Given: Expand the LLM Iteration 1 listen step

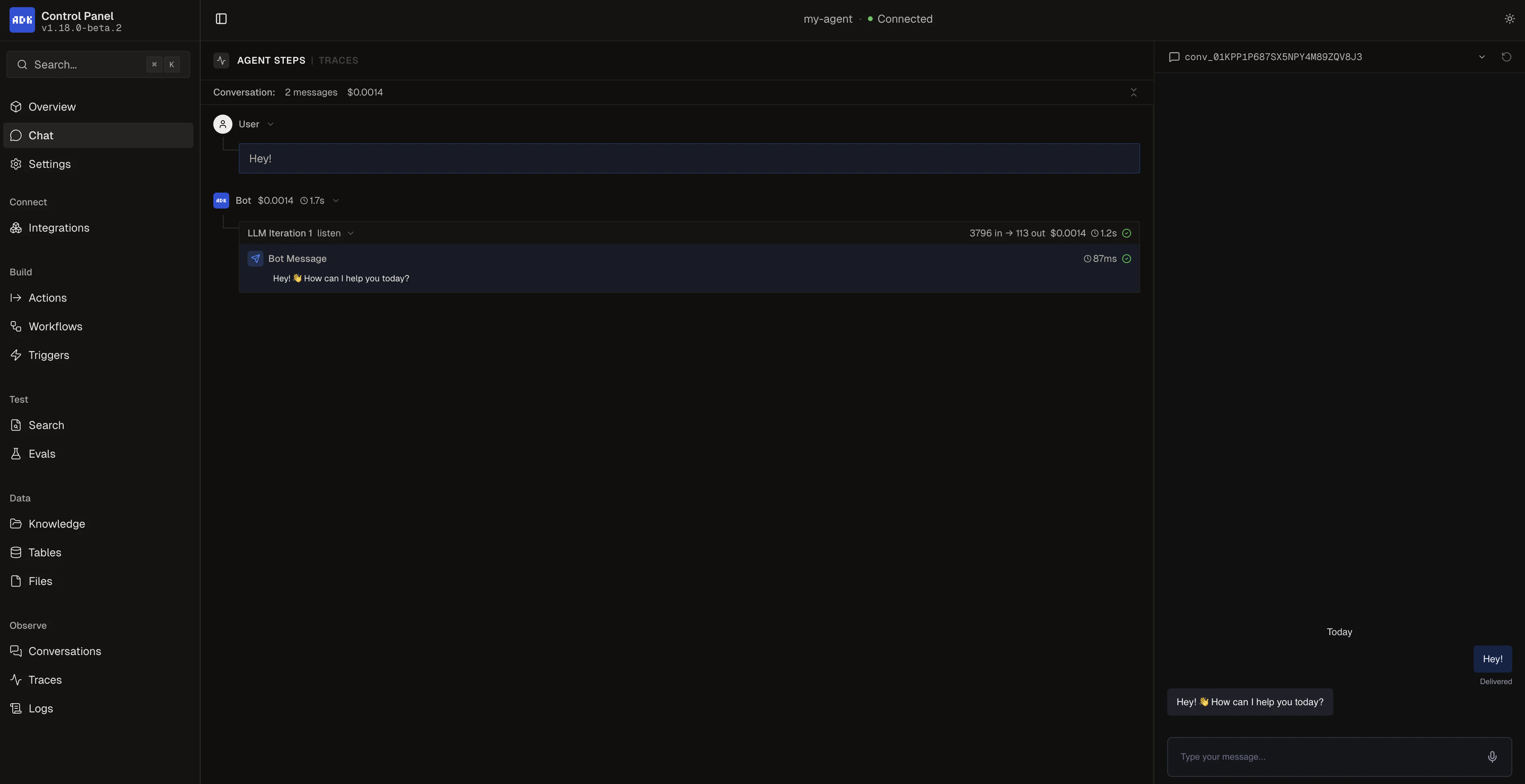Looking at the screenshot, I should tap(351, 233).
